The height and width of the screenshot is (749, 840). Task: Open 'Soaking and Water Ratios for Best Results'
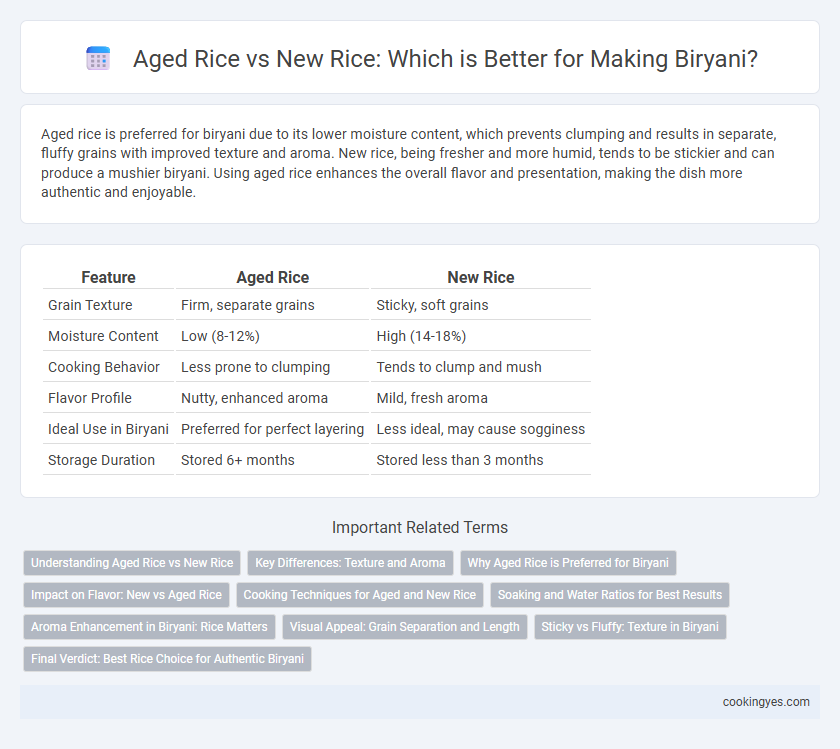610,595
